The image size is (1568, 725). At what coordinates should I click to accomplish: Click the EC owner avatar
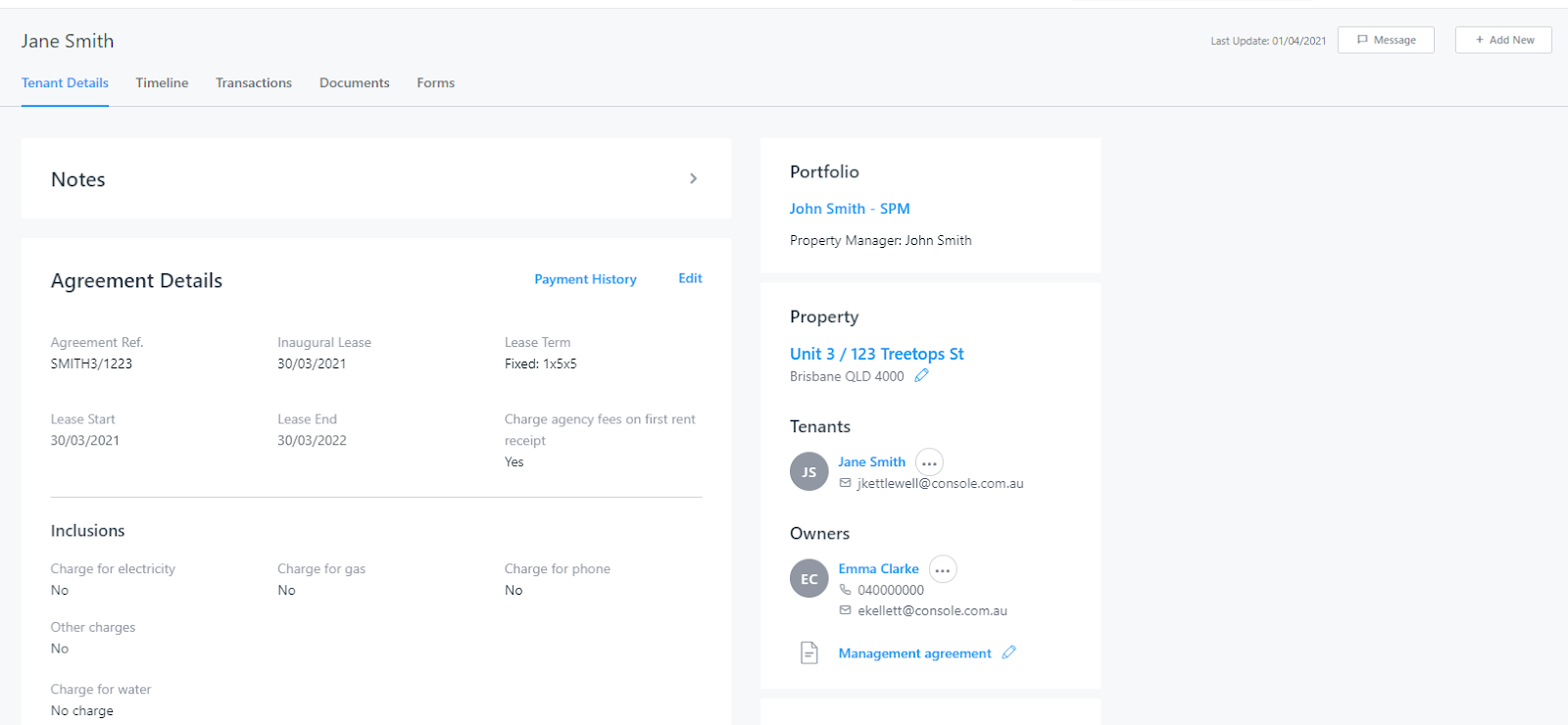pyautogui.click(x=809, y=579)
